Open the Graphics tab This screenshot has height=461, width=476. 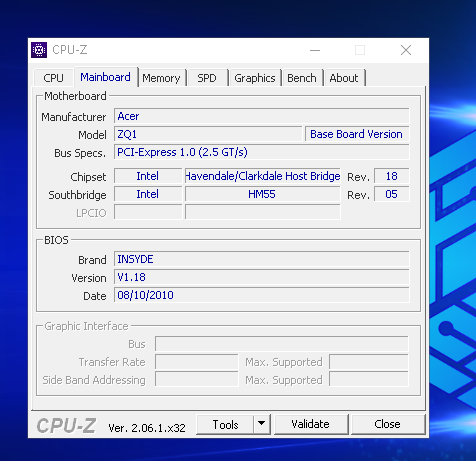[x=255, y=78]
